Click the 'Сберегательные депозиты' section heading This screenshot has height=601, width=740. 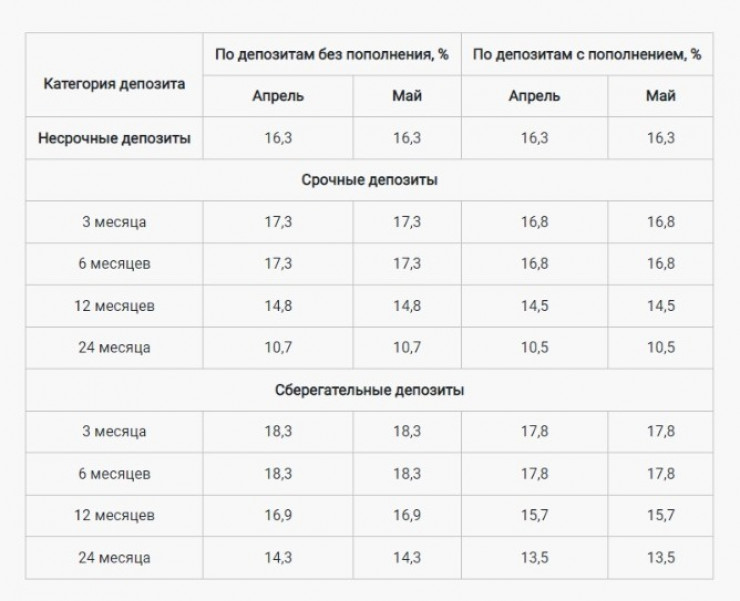[369, 390]
